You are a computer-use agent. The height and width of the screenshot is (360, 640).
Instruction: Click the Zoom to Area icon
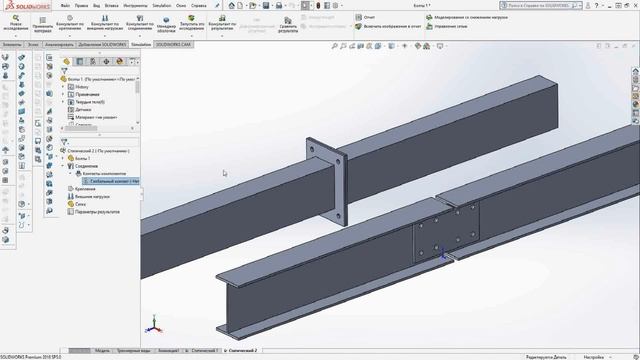coord(343,46)
